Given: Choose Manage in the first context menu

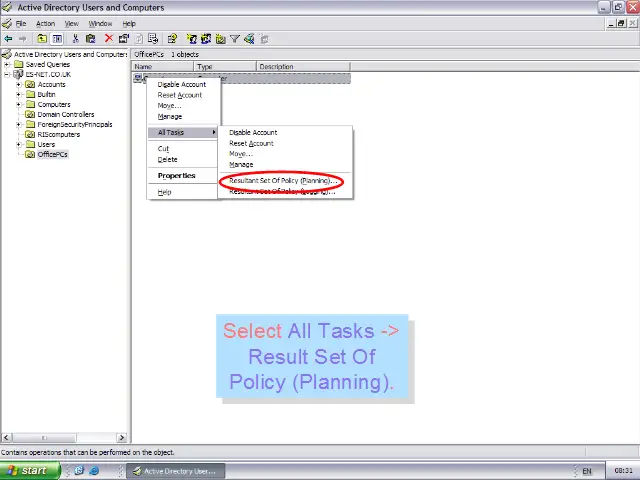Looking at the screenshot, I should (x=182, y=116).
